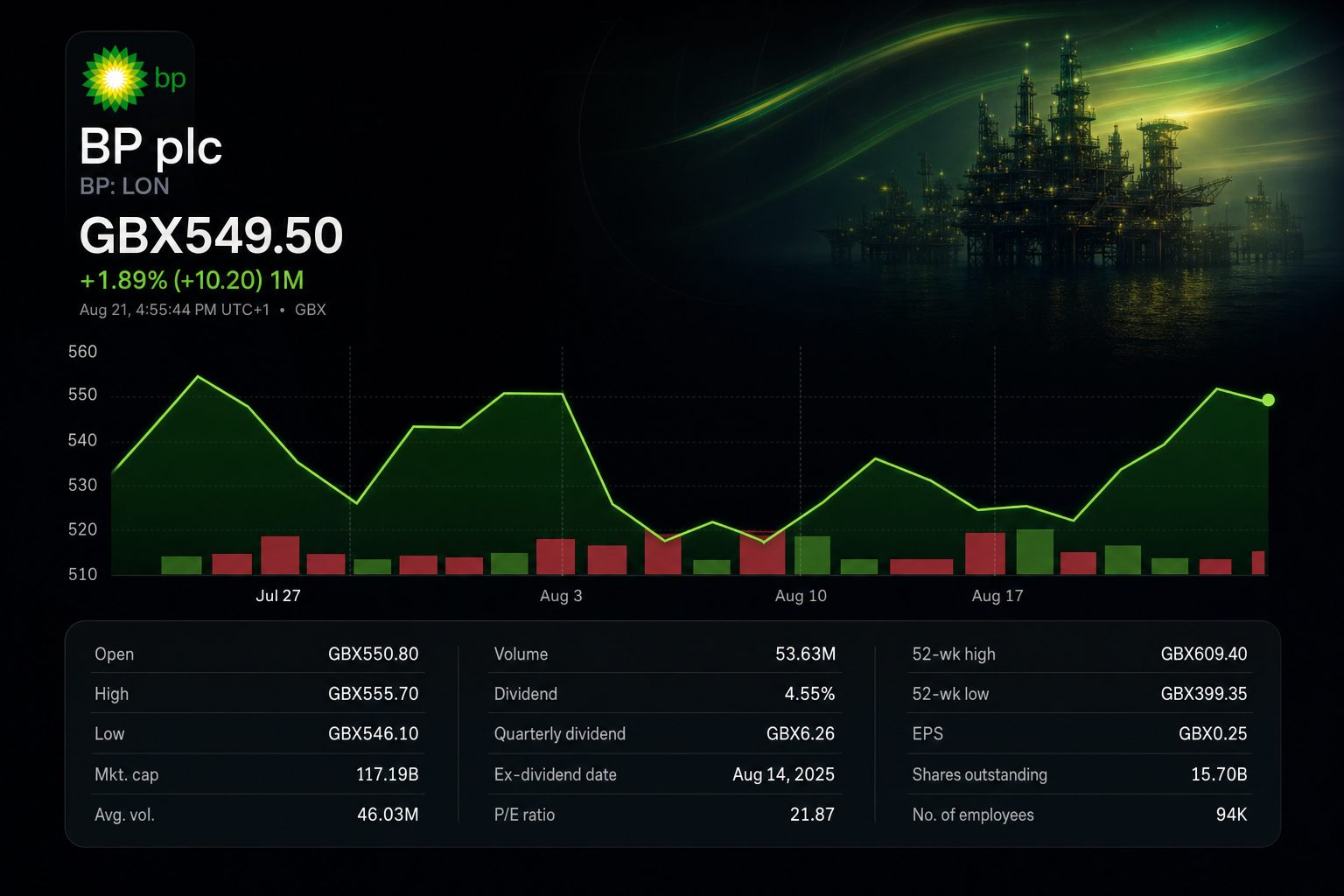Screen dimensions: 1344x896
Task: Click the Quarterly dividend row label
Action: (x=560, y=734)
